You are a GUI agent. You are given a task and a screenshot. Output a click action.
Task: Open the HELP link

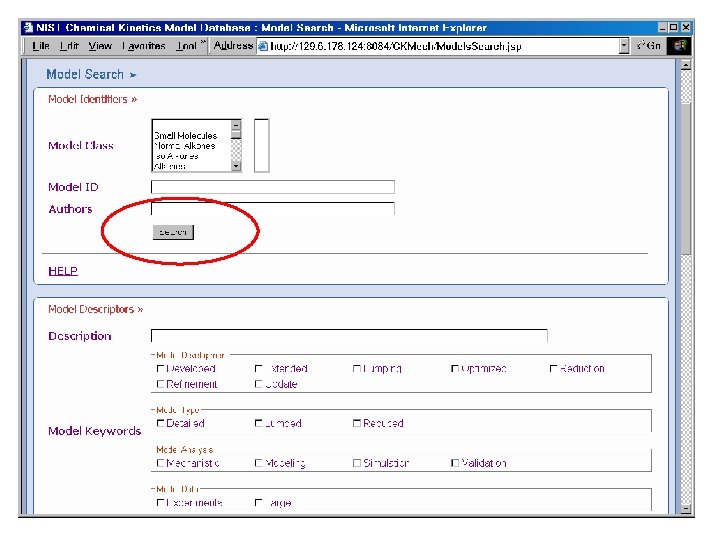point(63,271)
